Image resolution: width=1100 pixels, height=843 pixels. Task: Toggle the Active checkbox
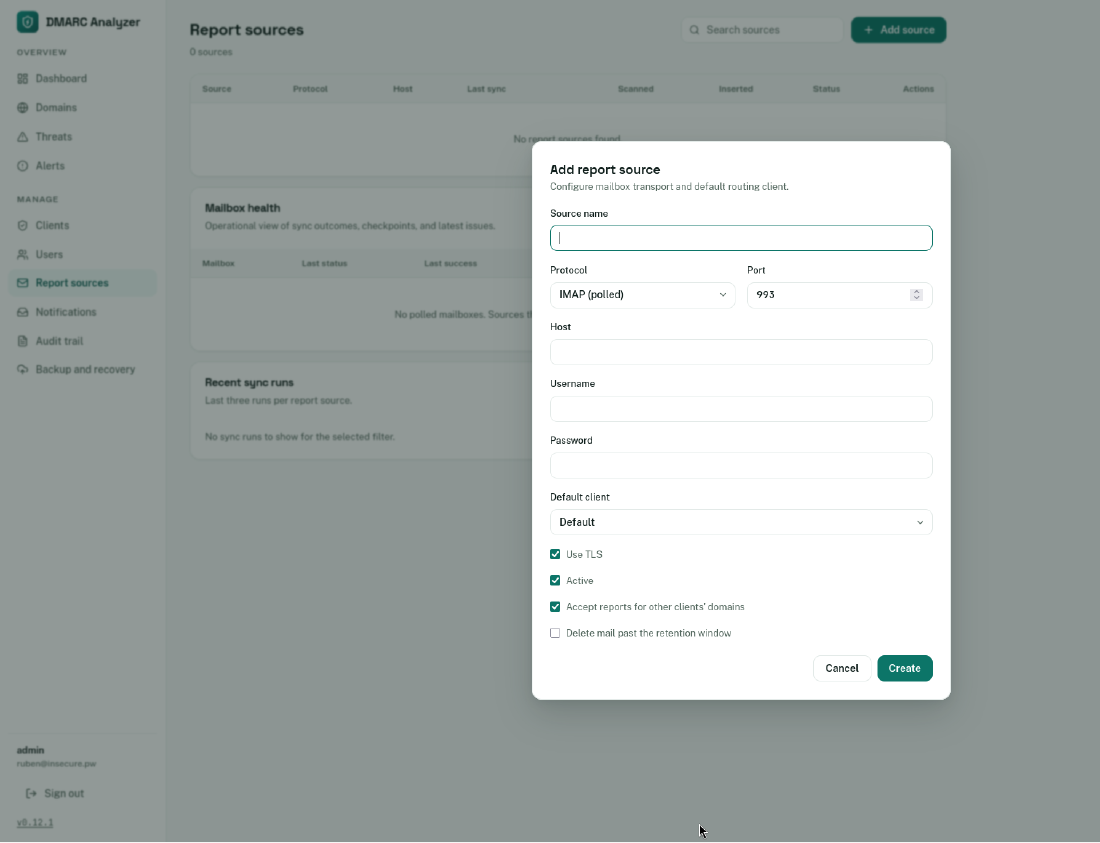pos(555,581)
